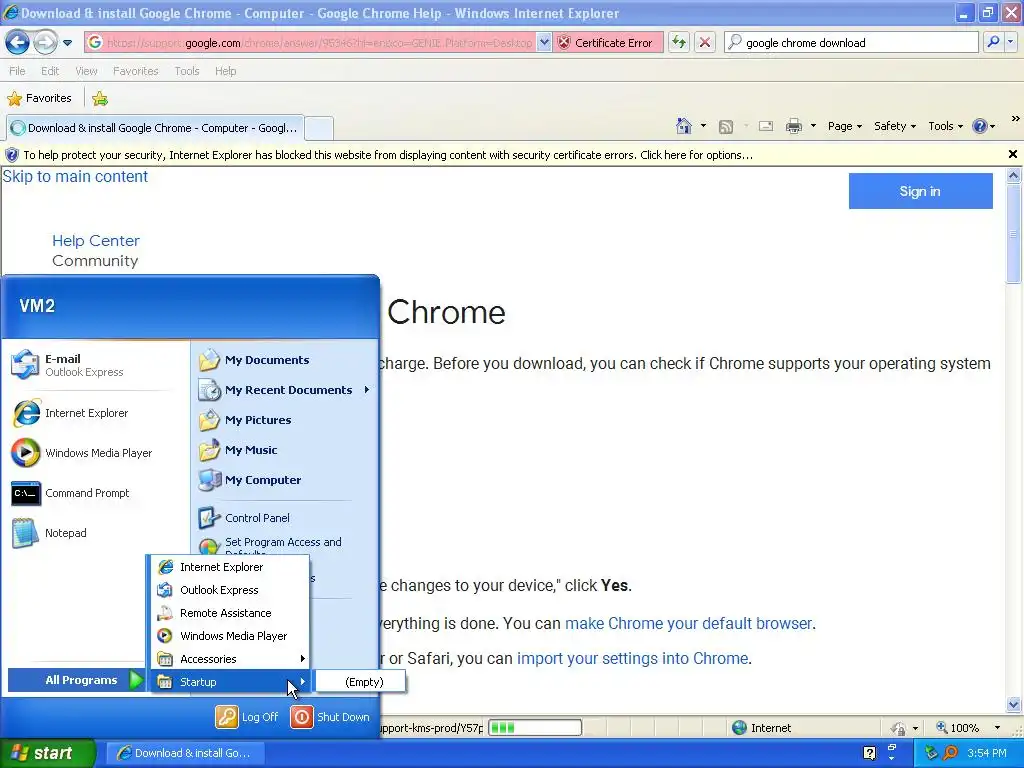Screen dimensions: 1024x768
Task: Click All Programs in Start menu
Action: click(76, 680)
